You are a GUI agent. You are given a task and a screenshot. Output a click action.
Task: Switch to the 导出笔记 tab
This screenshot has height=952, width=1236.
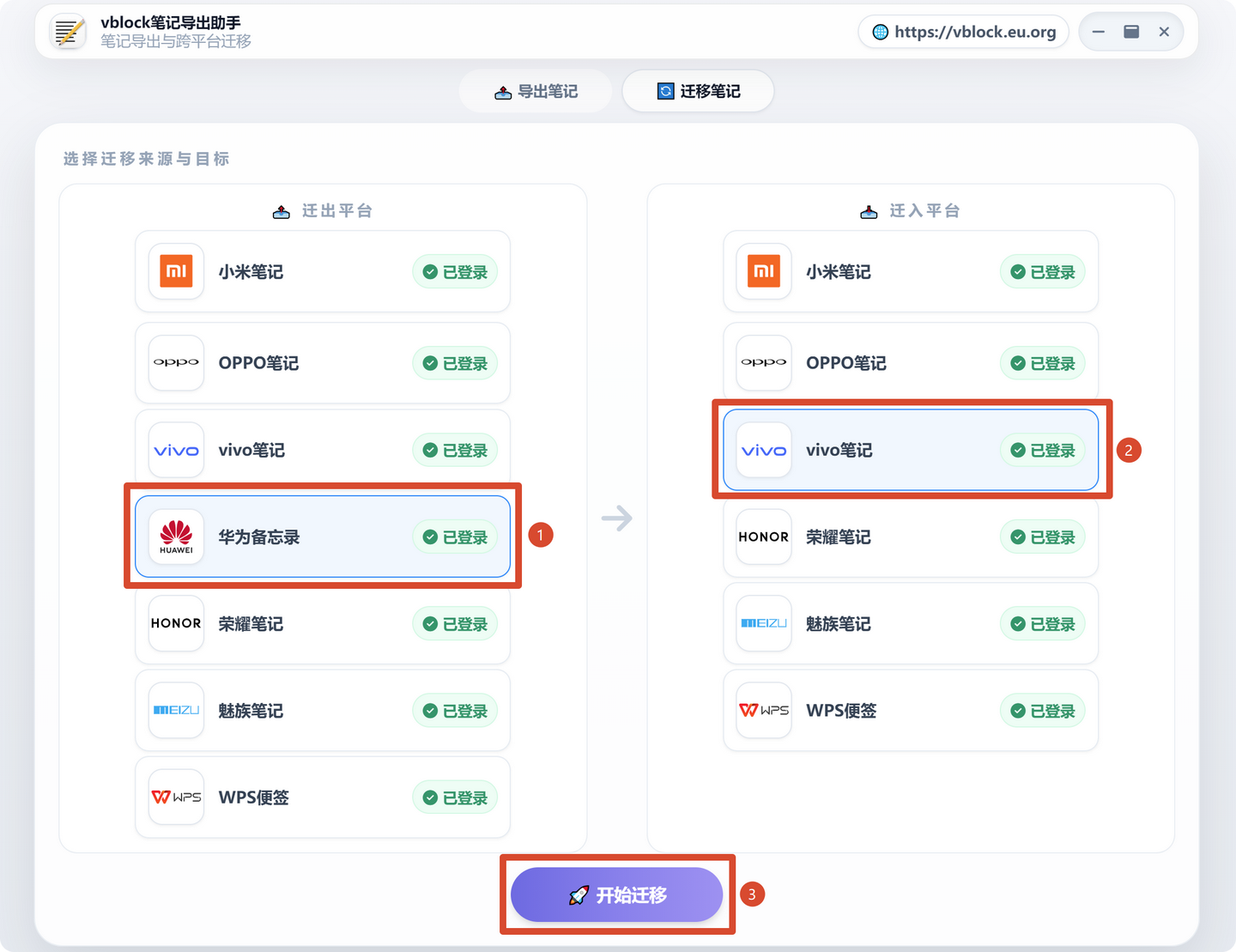(536, 91)
